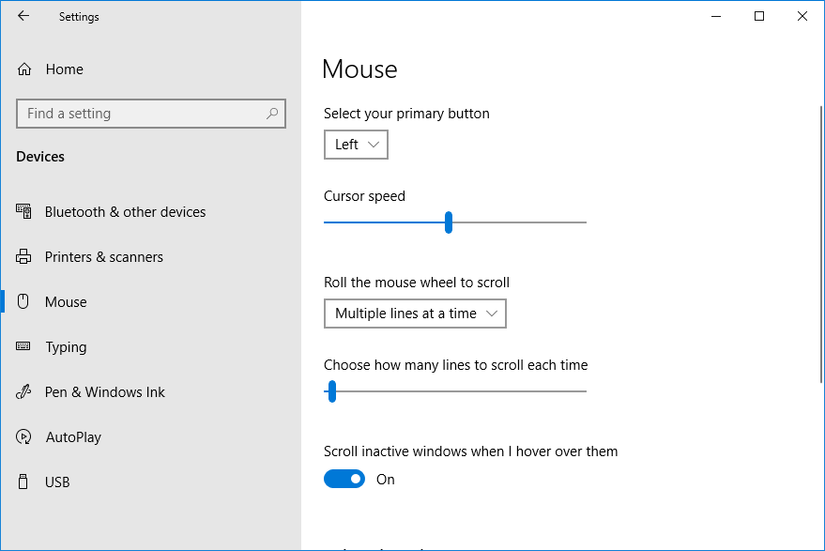Click the Printers & scanners icon
The width and height of the screenshot is (825, 551).
click(x=24, y=257)
